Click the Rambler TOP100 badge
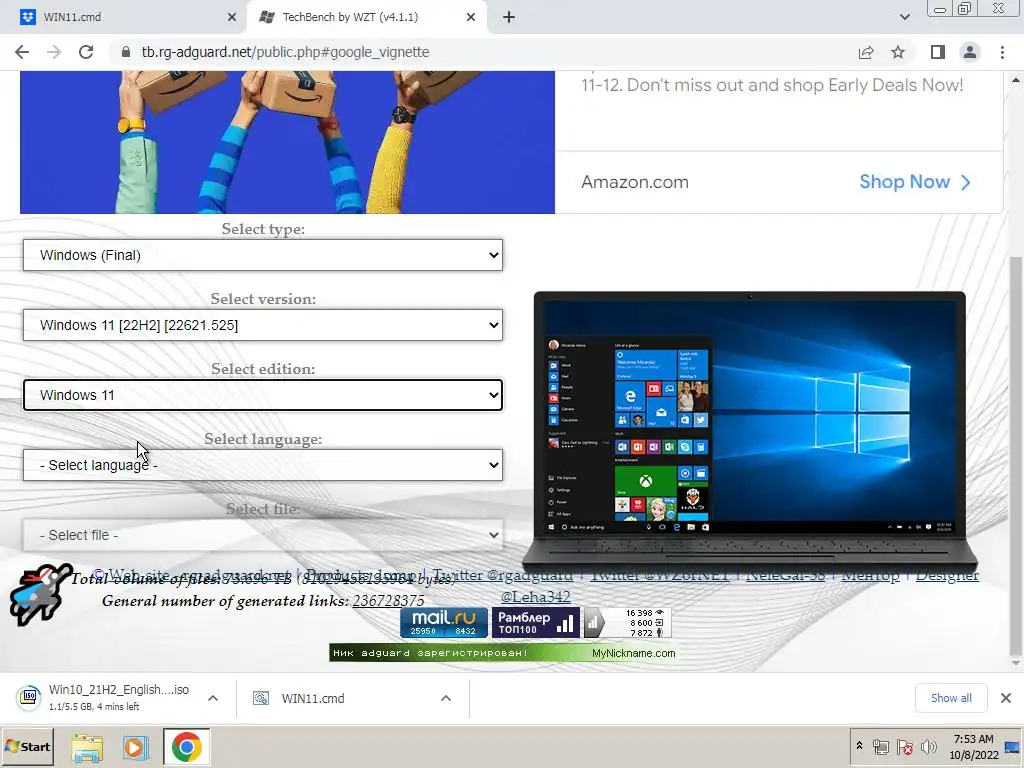Image resolution: width=1024 pixels, height=768 pixels. (534, 622)
